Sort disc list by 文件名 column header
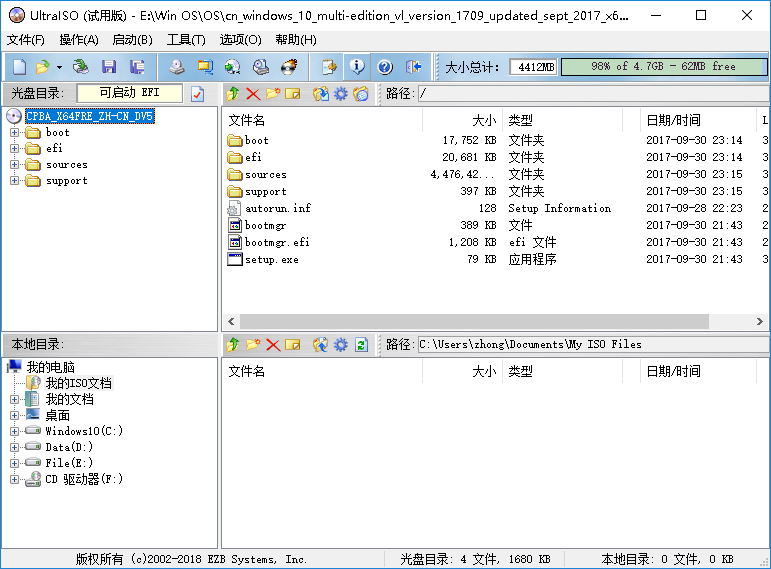771x569 pixels. (323, 120)
